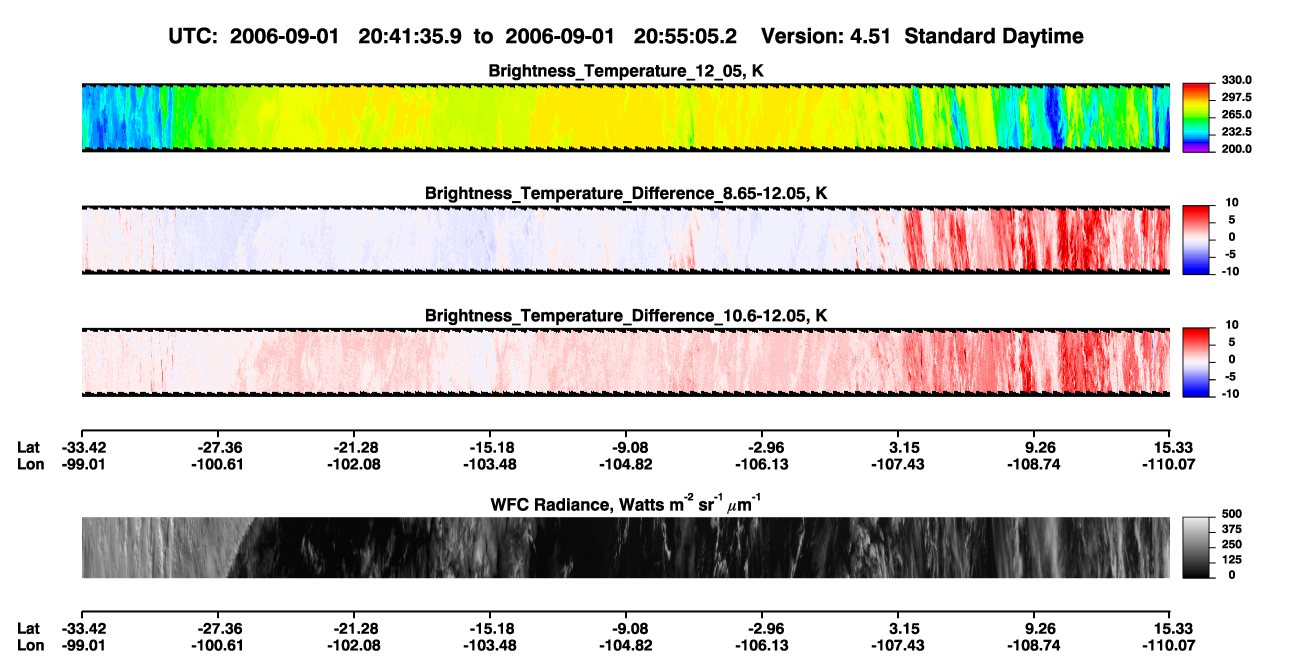Screen dimensions: 1300x667
Task: Click longitude -107.43 on the bottom axis
Action: [898, 646]
